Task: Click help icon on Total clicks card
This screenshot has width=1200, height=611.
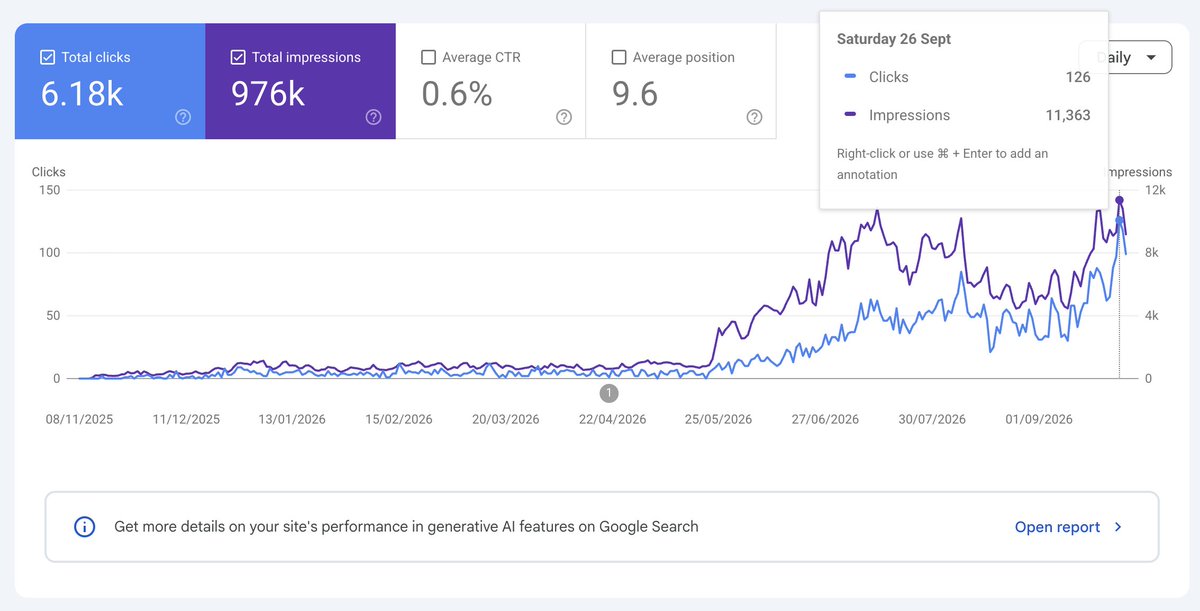Action: (183, 117)
